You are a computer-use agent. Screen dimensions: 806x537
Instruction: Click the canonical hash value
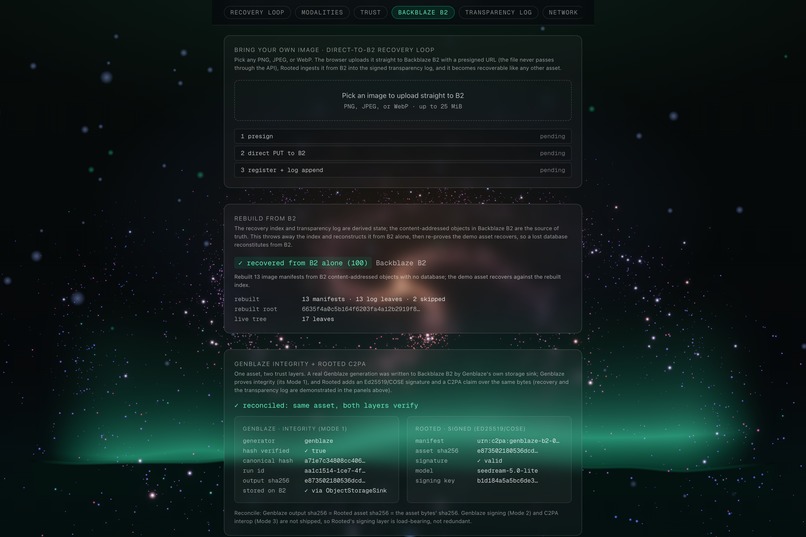click(335, 461)
